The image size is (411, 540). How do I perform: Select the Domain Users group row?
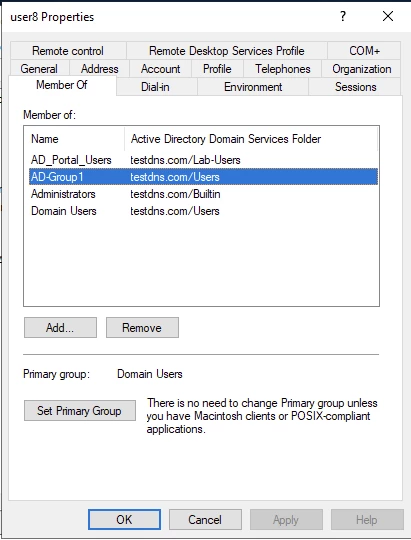pos(203,211)
